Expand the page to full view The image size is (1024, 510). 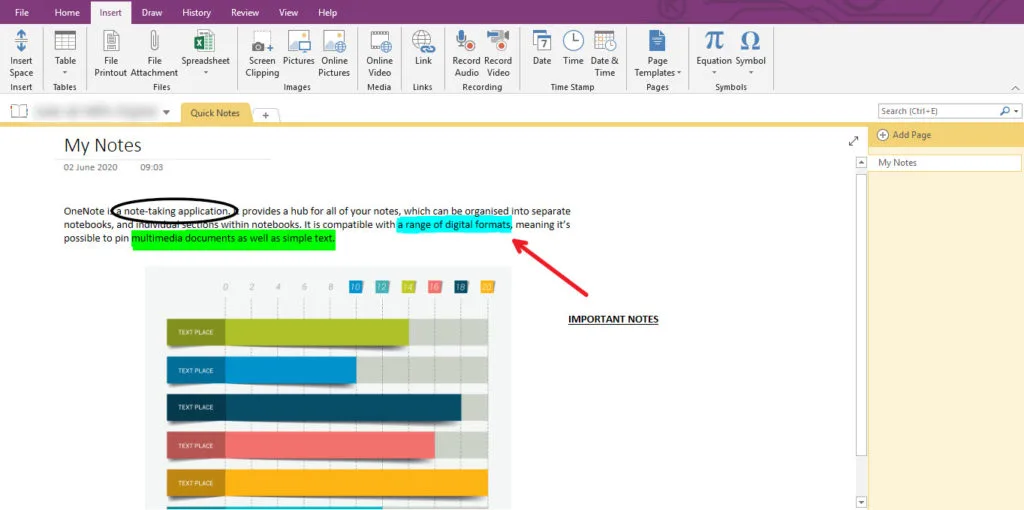[853, 141]
